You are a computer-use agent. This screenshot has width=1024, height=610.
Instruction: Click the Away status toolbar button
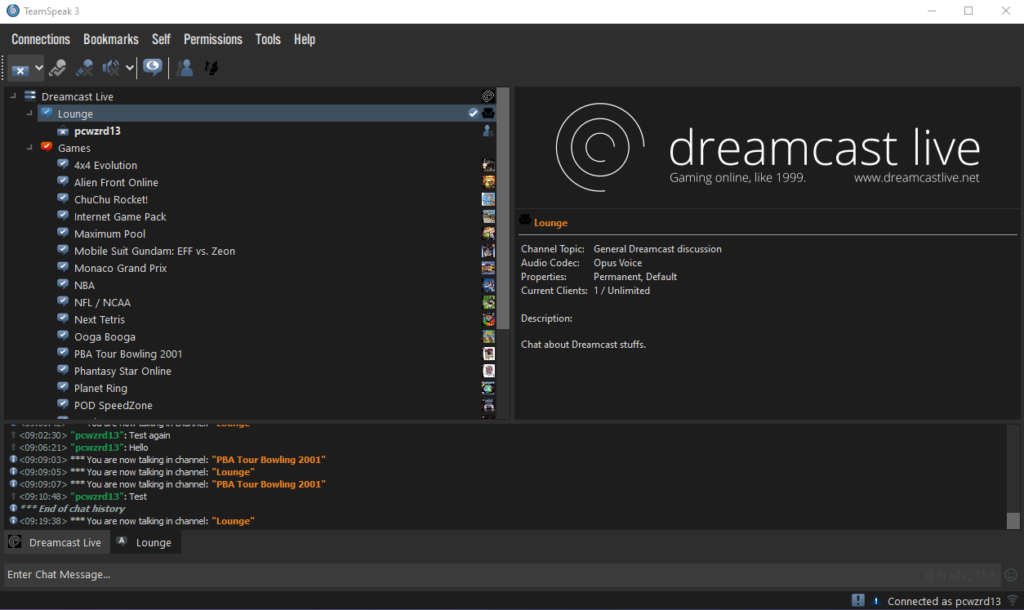click(x=20, y=69)
